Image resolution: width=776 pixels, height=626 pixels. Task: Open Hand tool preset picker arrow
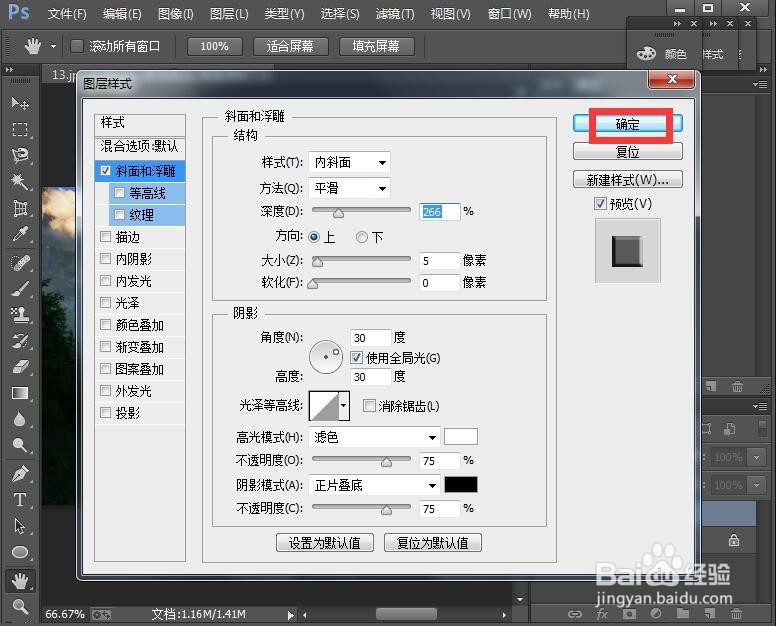(53, 47)
